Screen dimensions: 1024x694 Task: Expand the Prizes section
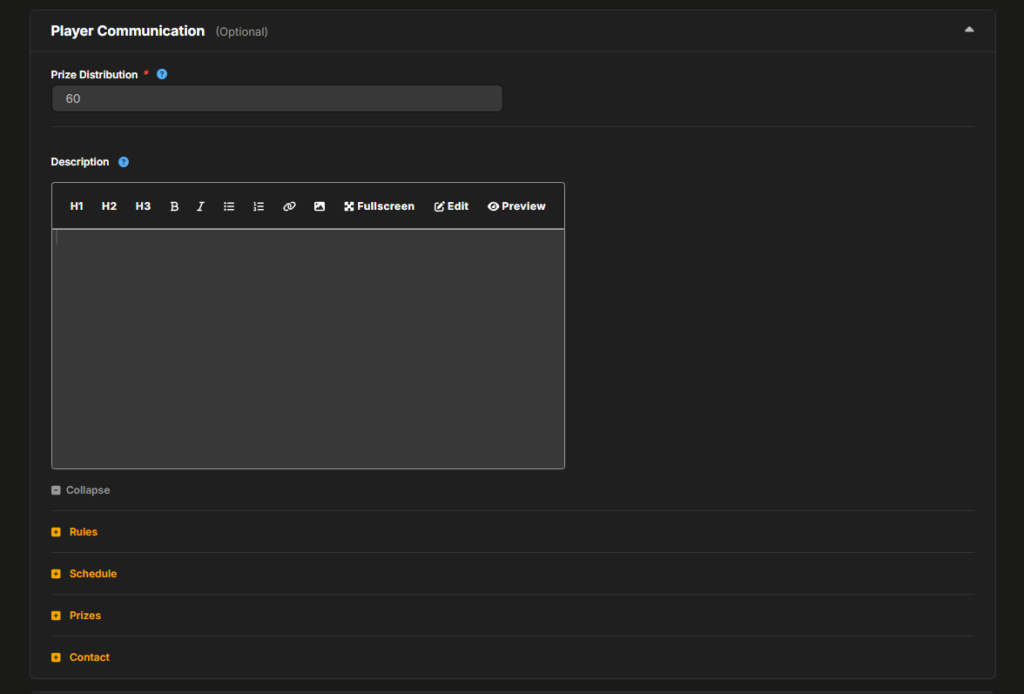pyautogui.click(x=76, y=616)
